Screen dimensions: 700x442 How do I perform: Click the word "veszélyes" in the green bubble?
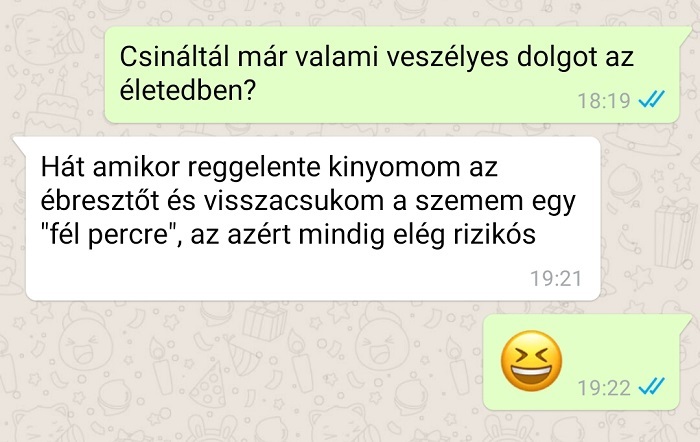coord(447,58)
